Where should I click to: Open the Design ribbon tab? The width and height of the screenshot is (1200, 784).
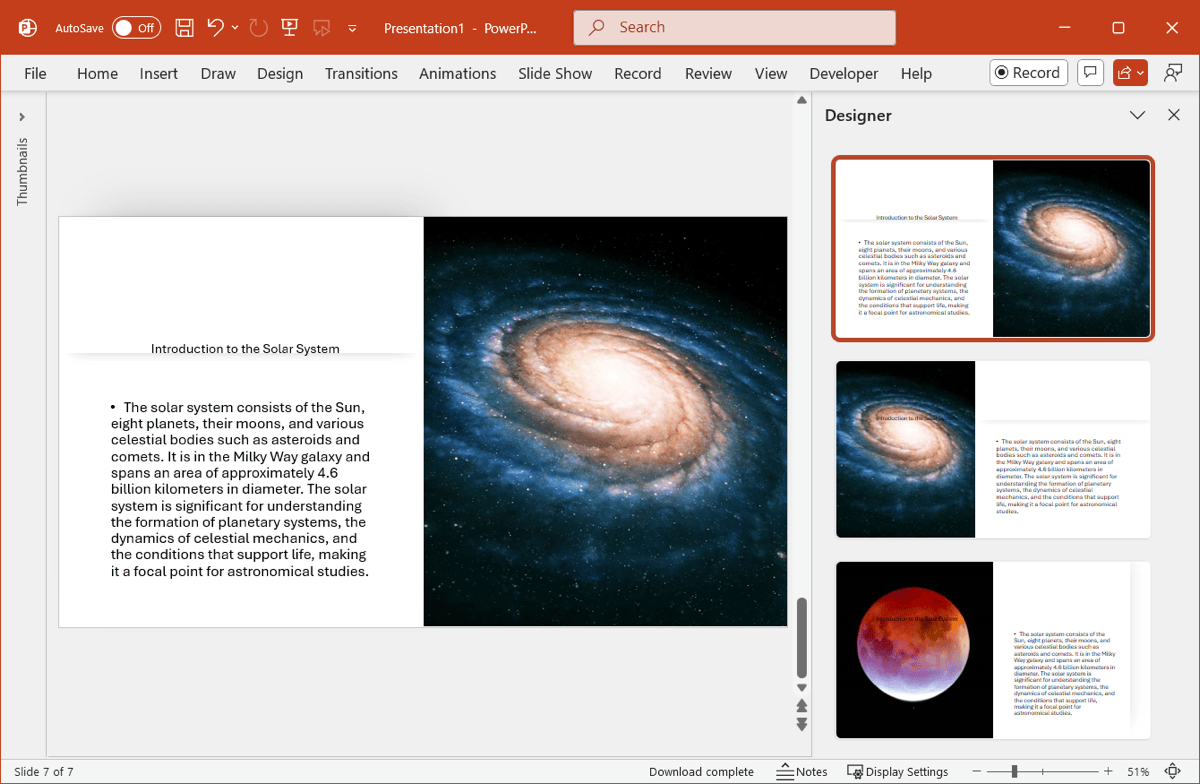(x=280, y=73)
